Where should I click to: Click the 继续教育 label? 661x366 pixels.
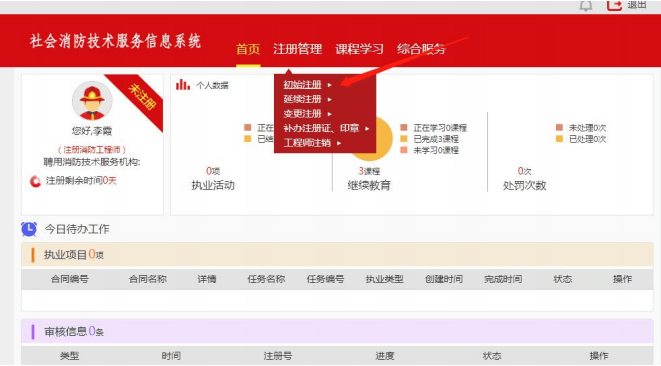click(x=369, y=186)
